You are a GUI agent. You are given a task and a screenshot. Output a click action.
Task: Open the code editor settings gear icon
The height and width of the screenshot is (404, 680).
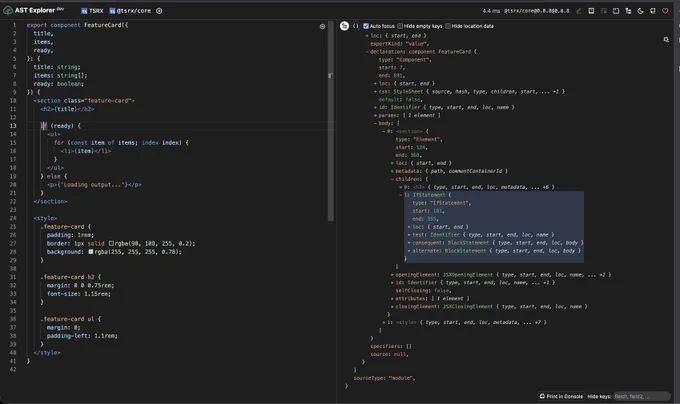coord(322,26)
